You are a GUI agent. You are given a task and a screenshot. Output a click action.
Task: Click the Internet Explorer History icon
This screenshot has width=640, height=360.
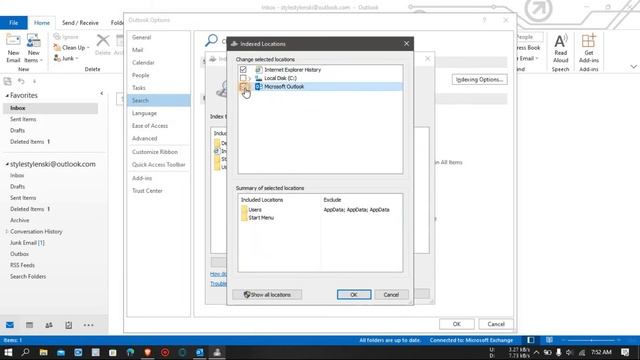(x=258, y=70)
